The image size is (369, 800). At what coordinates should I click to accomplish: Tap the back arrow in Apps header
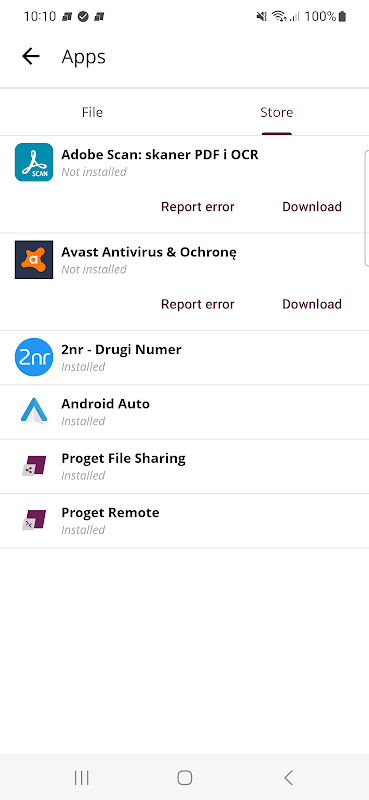[31, 56]
